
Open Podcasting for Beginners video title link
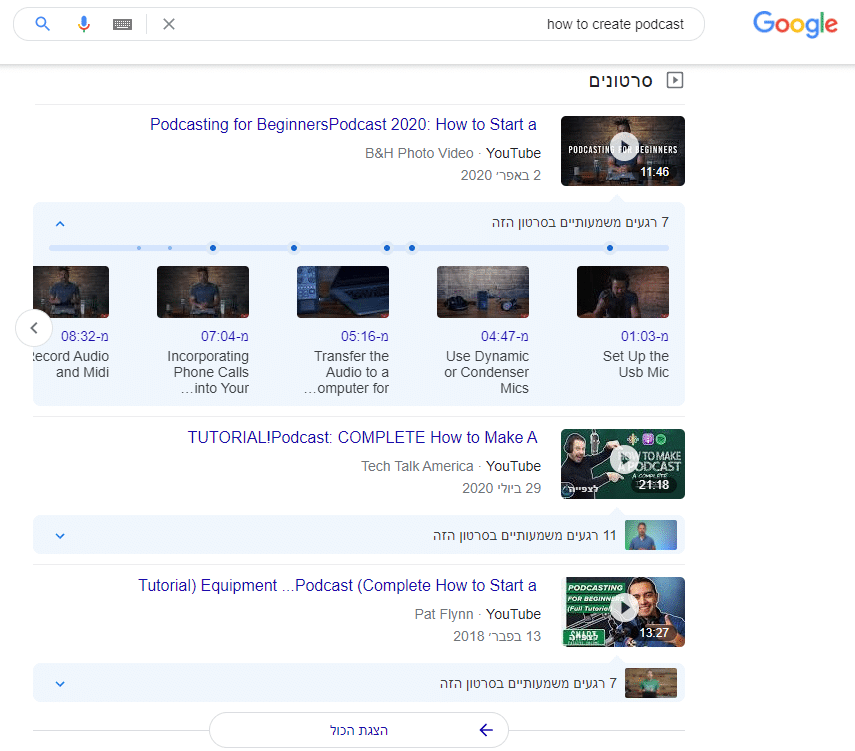click(343, 125)
